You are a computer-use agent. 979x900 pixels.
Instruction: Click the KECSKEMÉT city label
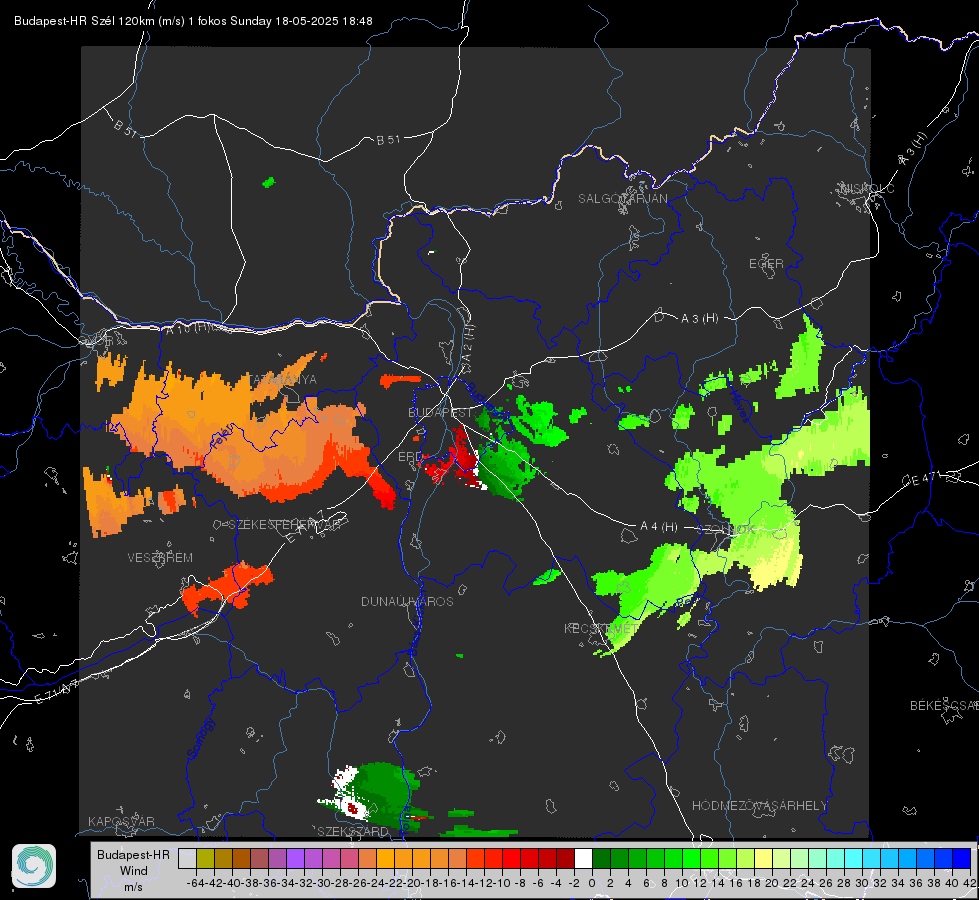[x=601, y=628]
